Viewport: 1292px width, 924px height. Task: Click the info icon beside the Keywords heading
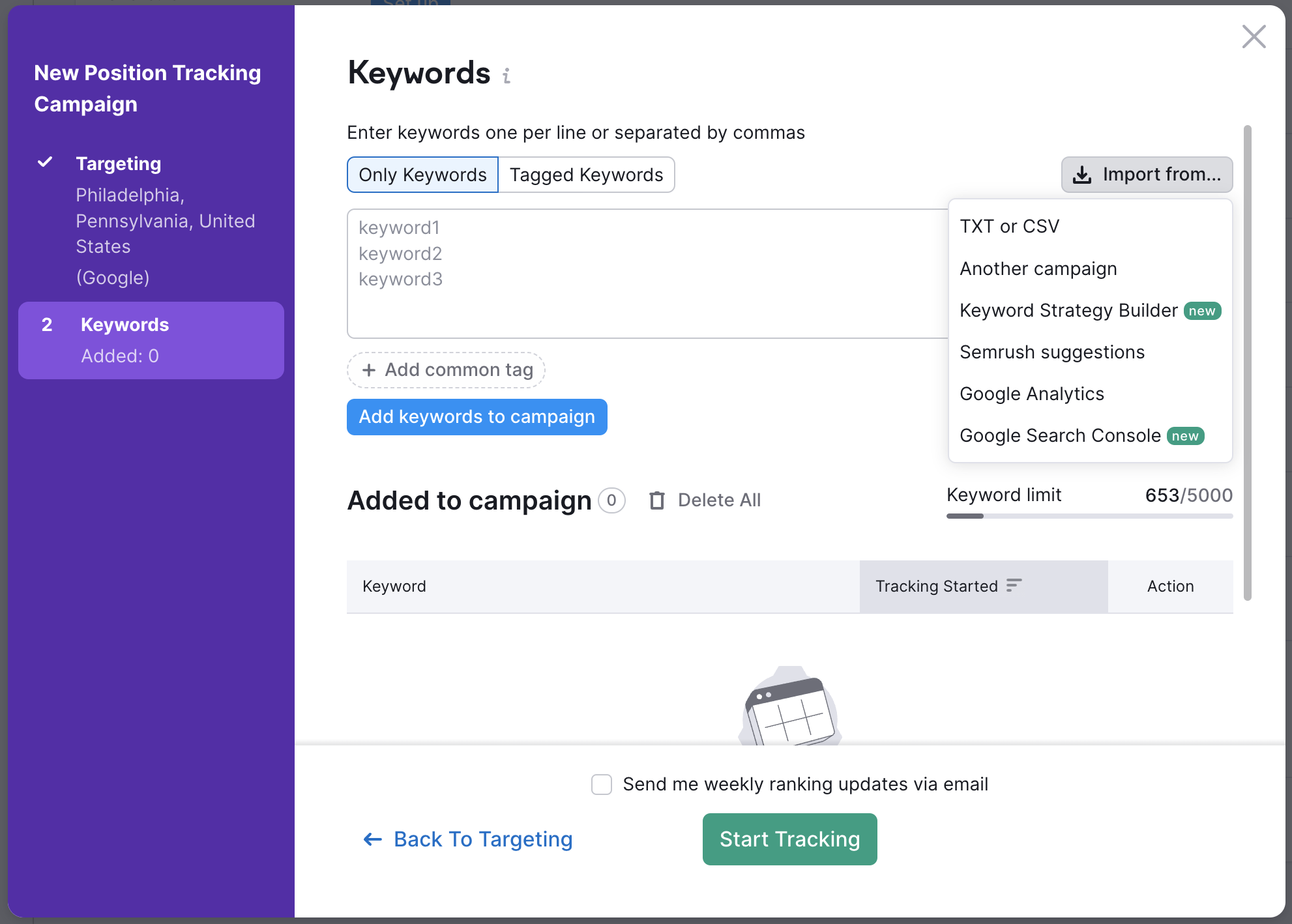(507, 76)
